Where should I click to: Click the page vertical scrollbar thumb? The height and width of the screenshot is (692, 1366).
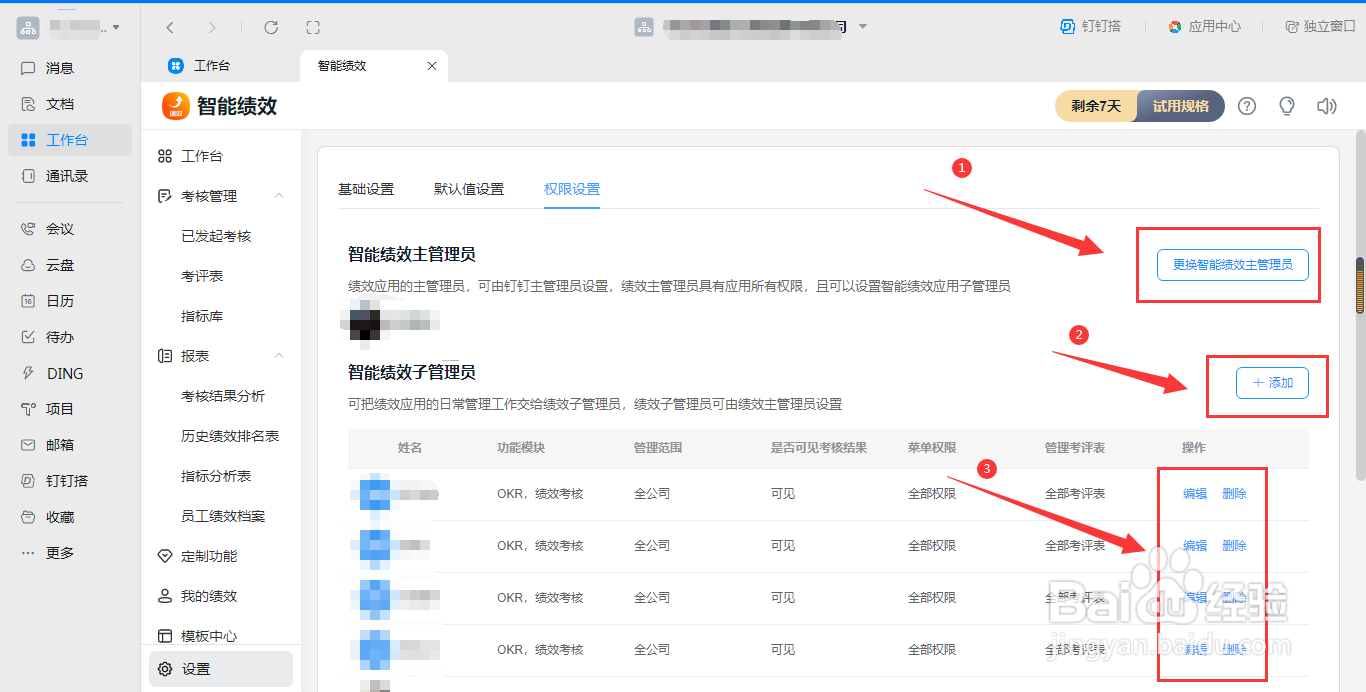coord(1360,286)
